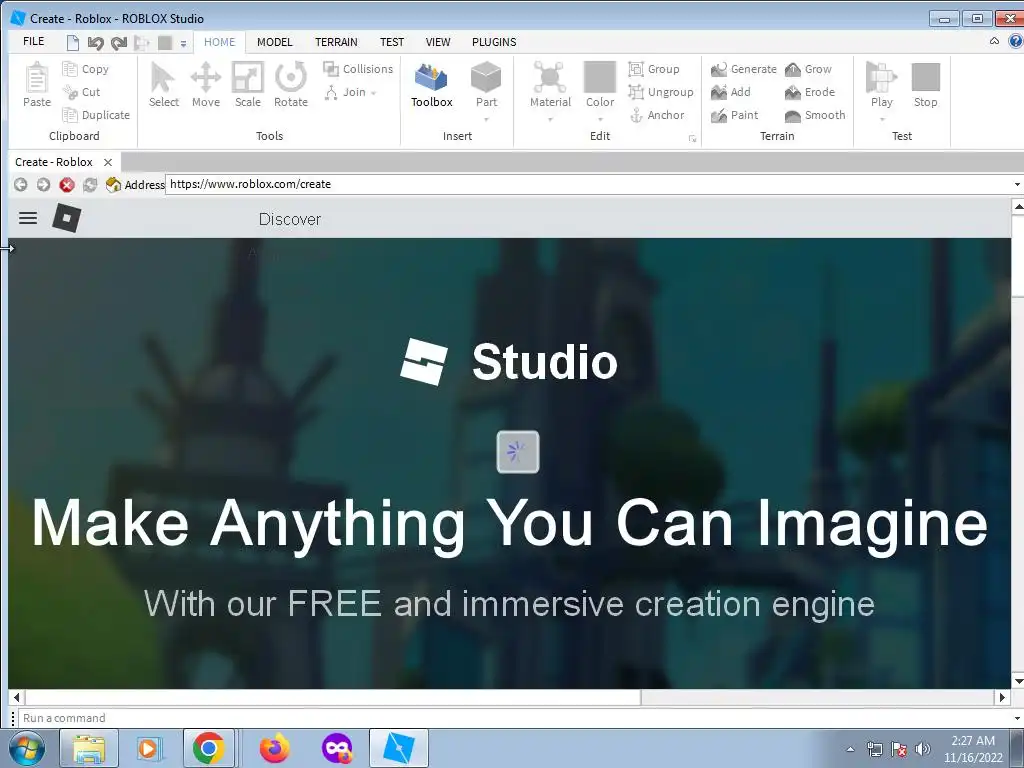The width and height of the screenshot is (1024, 768).
Task: Stop loading the page
Action: (x=67, y=185)
